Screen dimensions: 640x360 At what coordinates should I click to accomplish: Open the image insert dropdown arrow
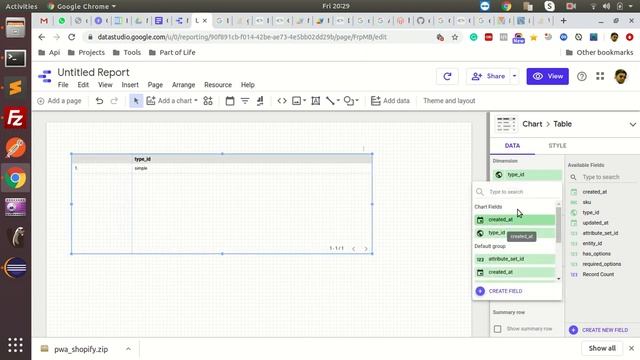pos(304,101)
